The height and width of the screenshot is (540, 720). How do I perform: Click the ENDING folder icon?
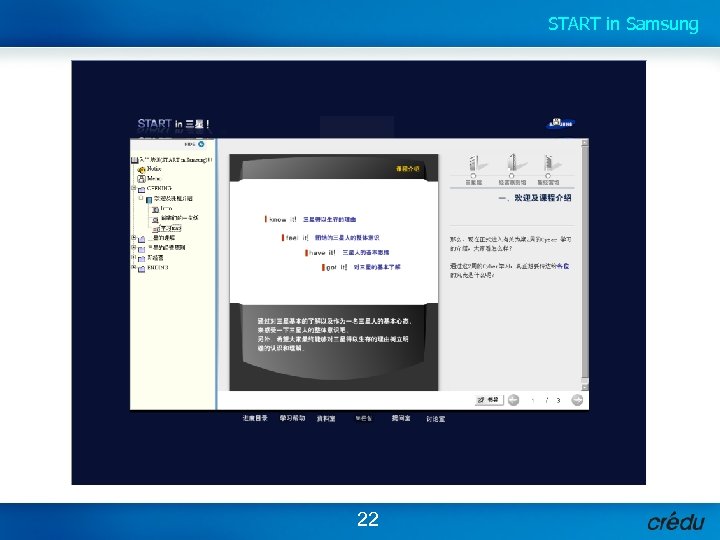click(141, 268)
